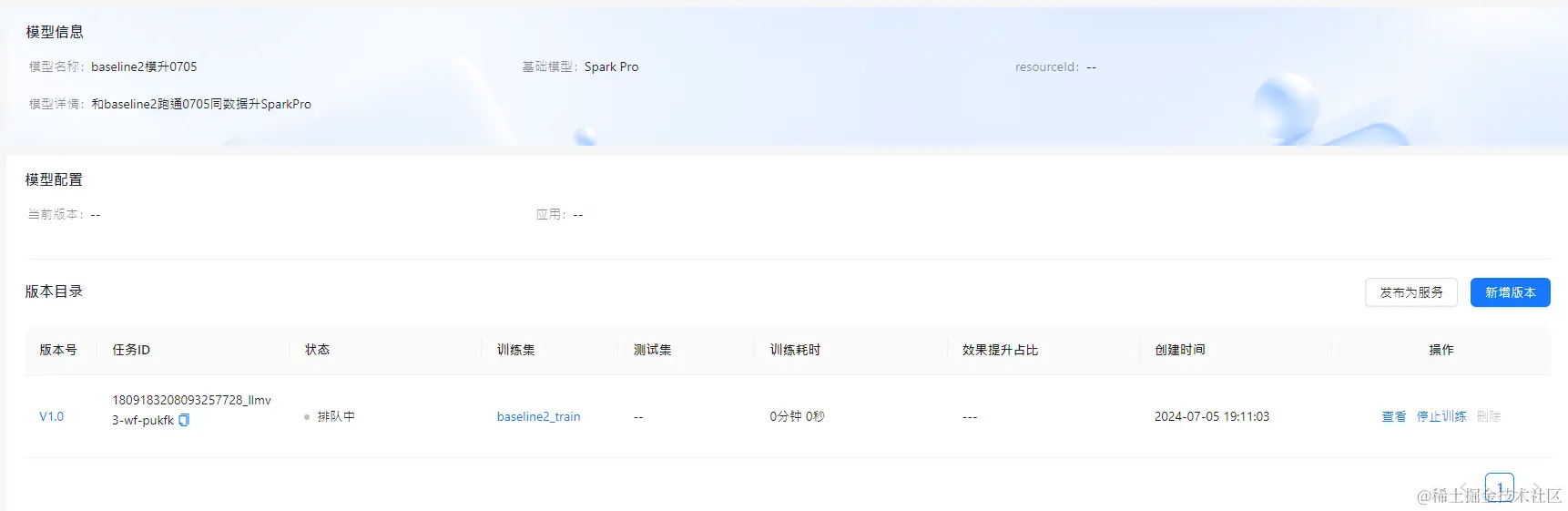
Task: Click the base model value Spark Pro
Action: 611,66
